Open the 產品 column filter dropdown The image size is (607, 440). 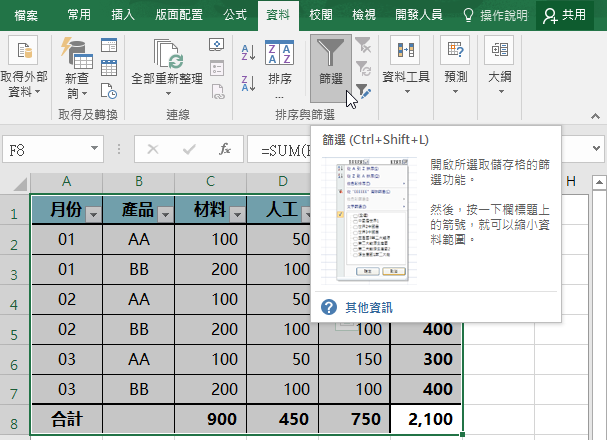(x=165, y=214)
